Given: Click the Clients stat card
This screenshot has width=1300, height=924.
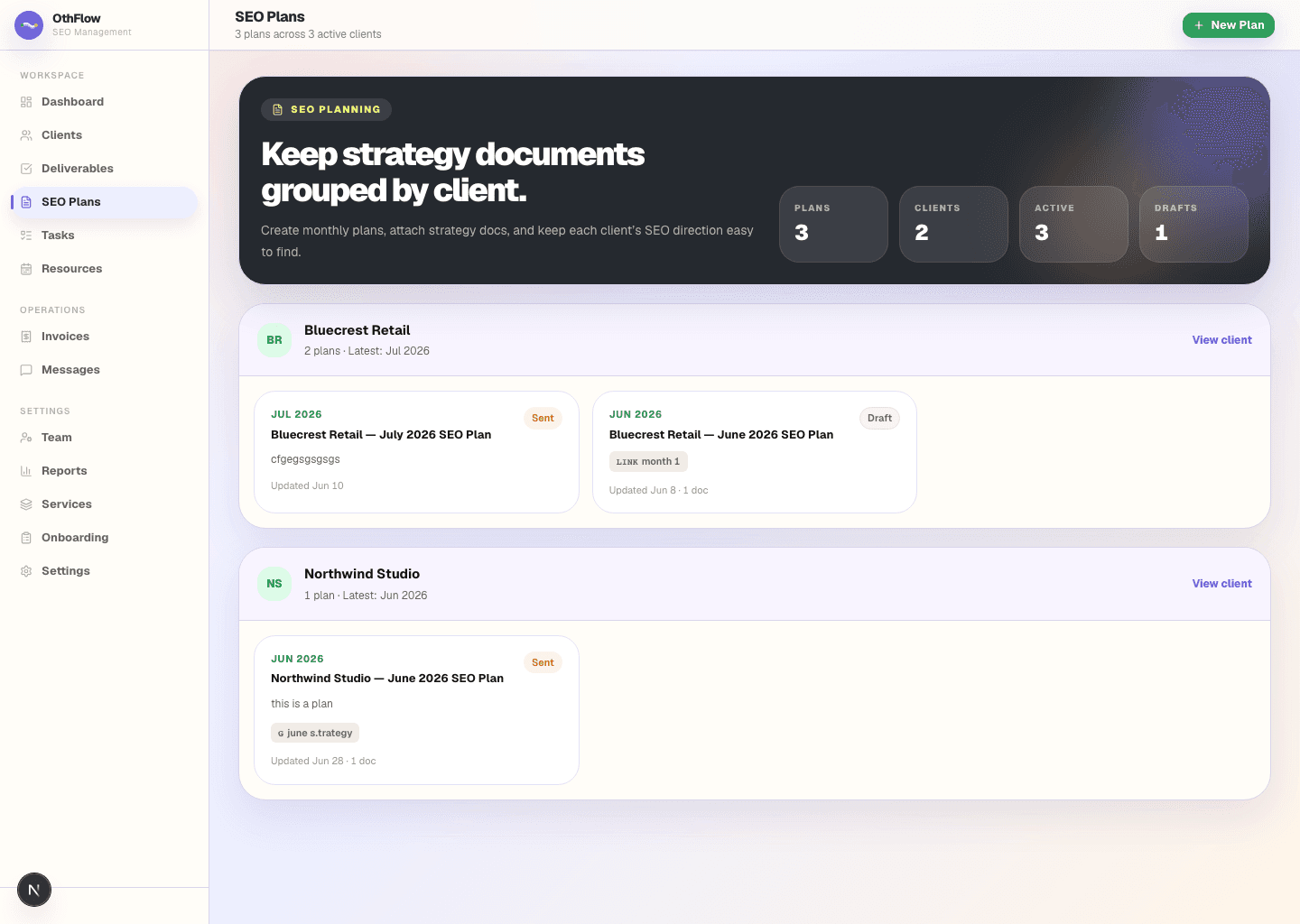Looking at the screenshot, I should [x=953, y=224].
